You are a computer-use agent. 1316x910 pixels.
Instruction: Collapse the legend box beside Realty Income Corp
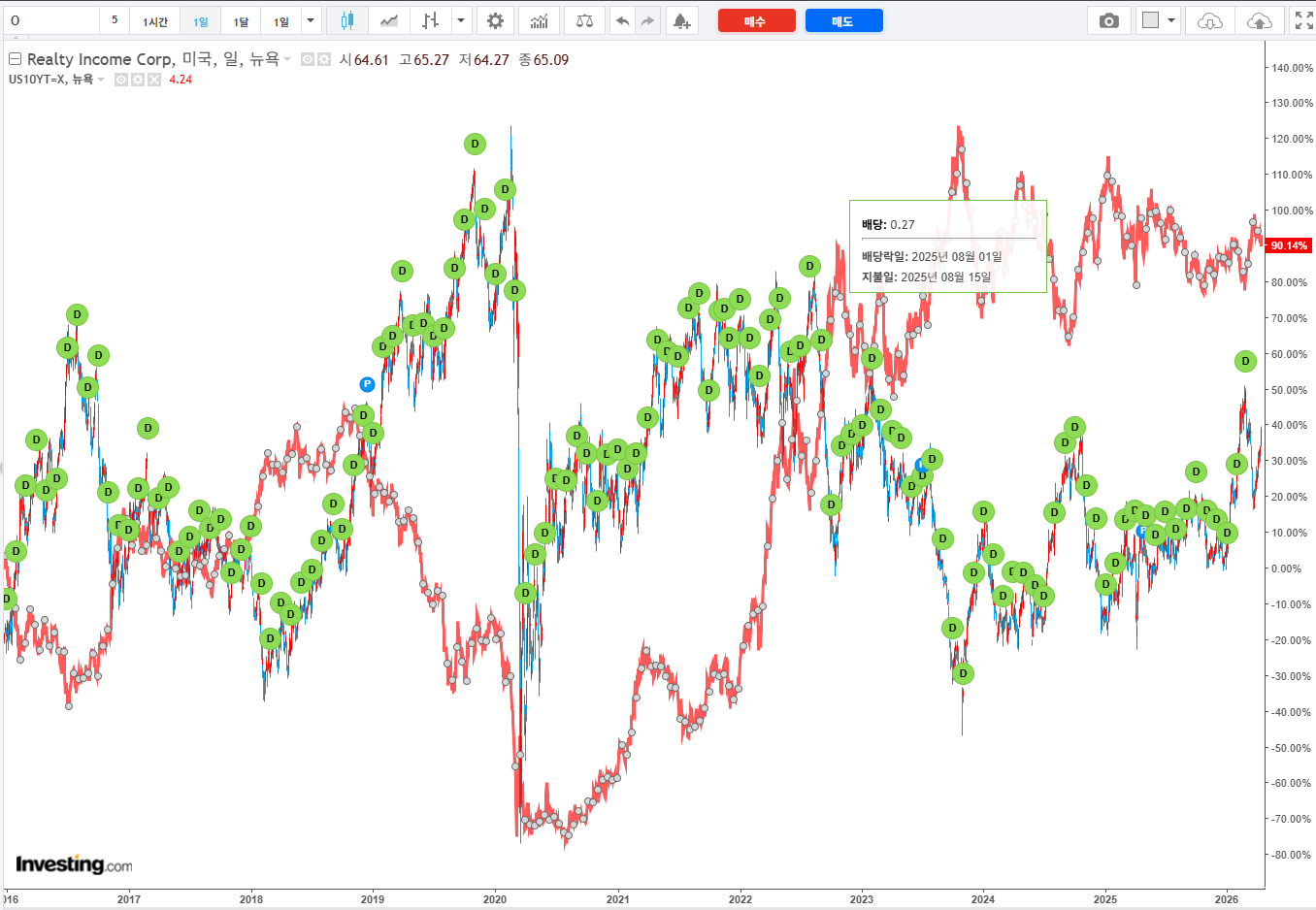tap(15, 59)
